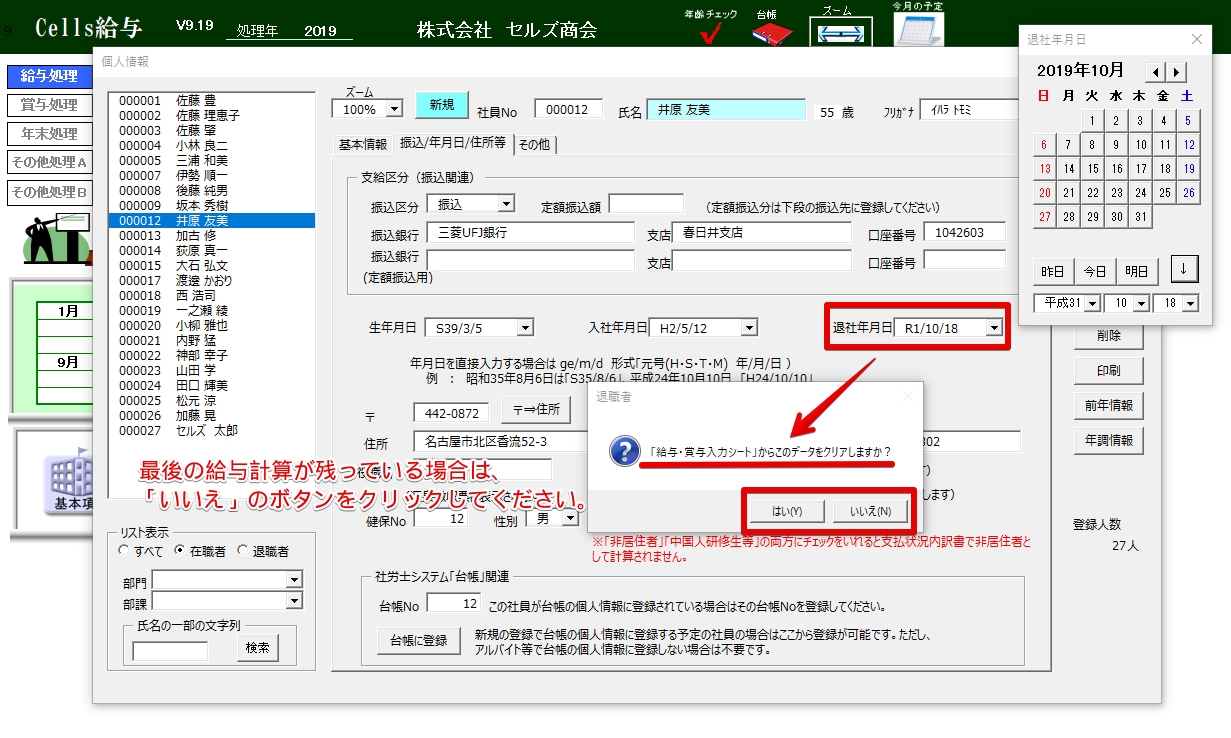Close the 退社年月日 calendar popup

(1197, 39)
